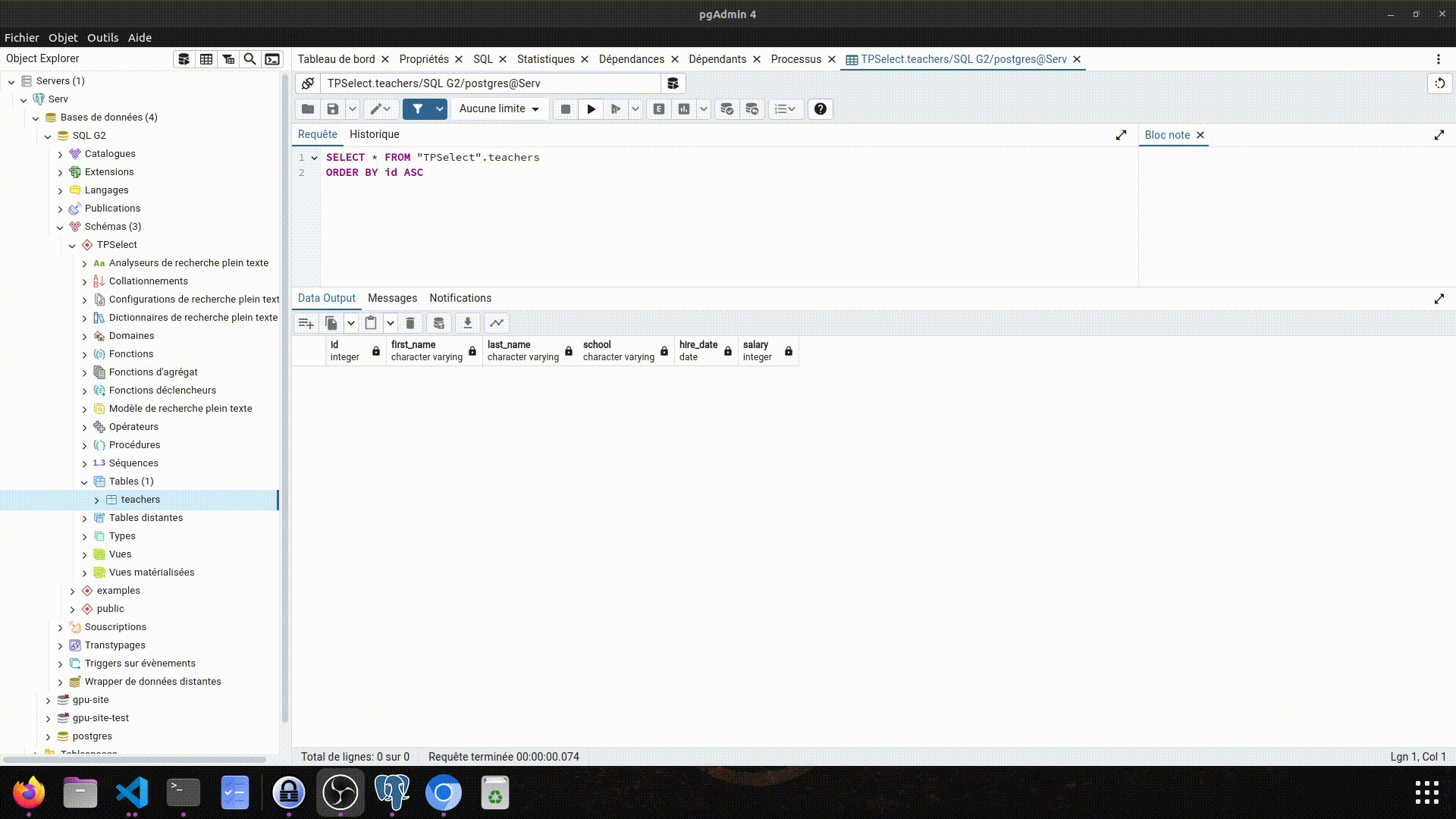Open the Save File dropdown arrow

click(x=353, y=109)
